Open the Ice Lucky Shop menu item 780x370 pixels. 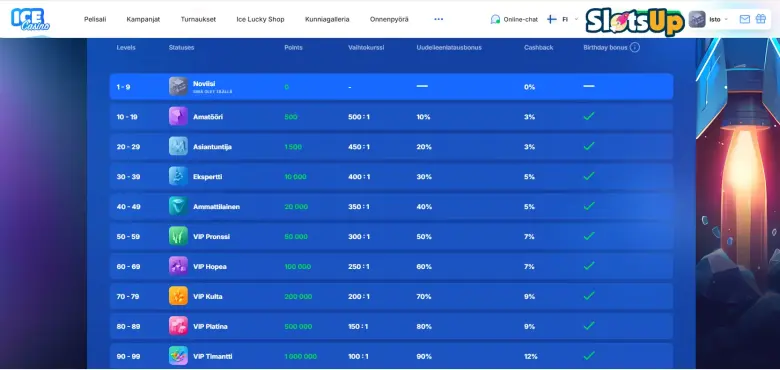point(260,19)
